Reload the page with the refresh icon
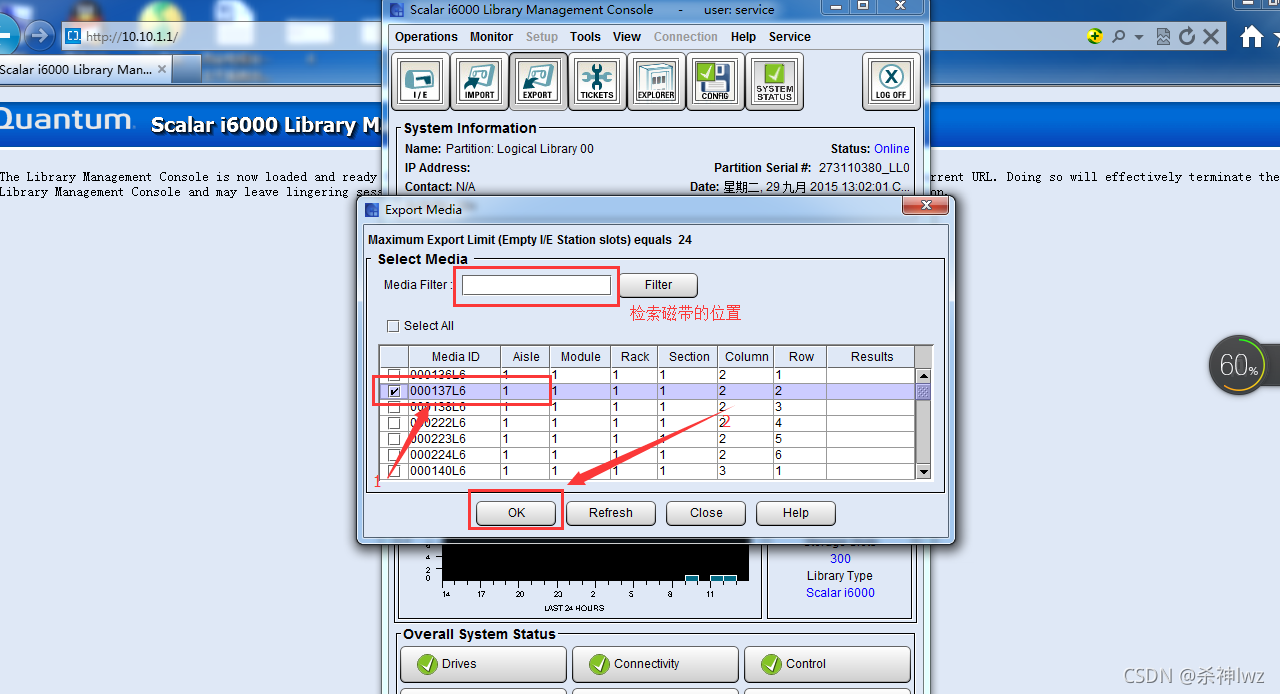The image size is (1280, 694). click(1187, 37)
